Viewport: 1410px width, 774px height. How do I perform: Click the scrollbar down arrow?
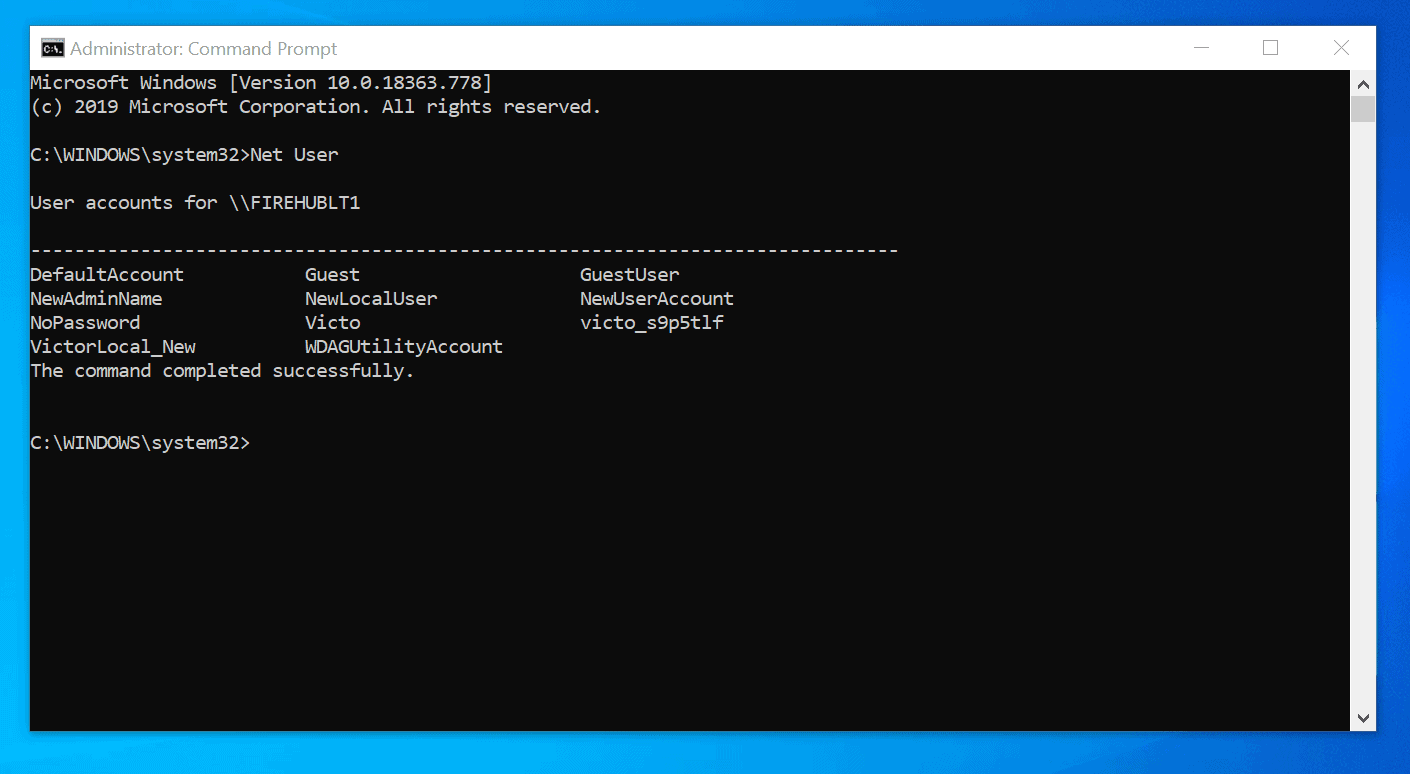point(1363,719)
